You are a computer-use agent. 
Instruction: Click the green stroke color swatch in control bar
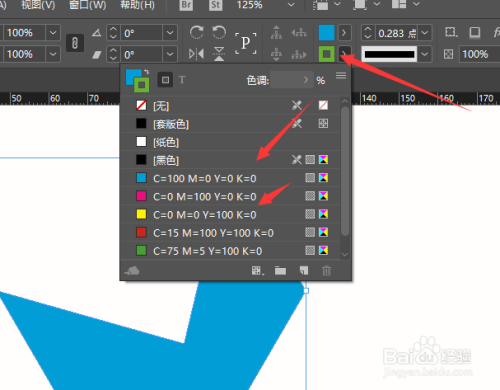(326, 54)
